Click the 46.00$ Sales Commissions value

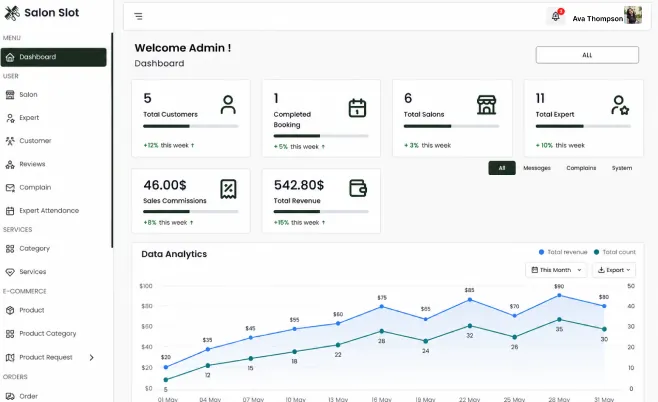click(x=165, y=185)
